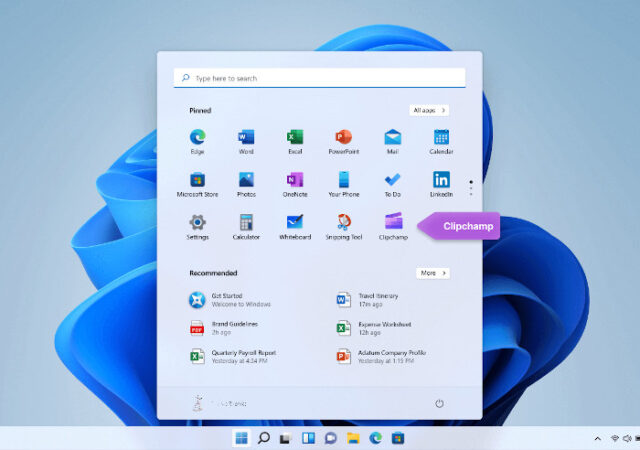Start the Your Phone app
640x450 pixels.
click(344, 180)
